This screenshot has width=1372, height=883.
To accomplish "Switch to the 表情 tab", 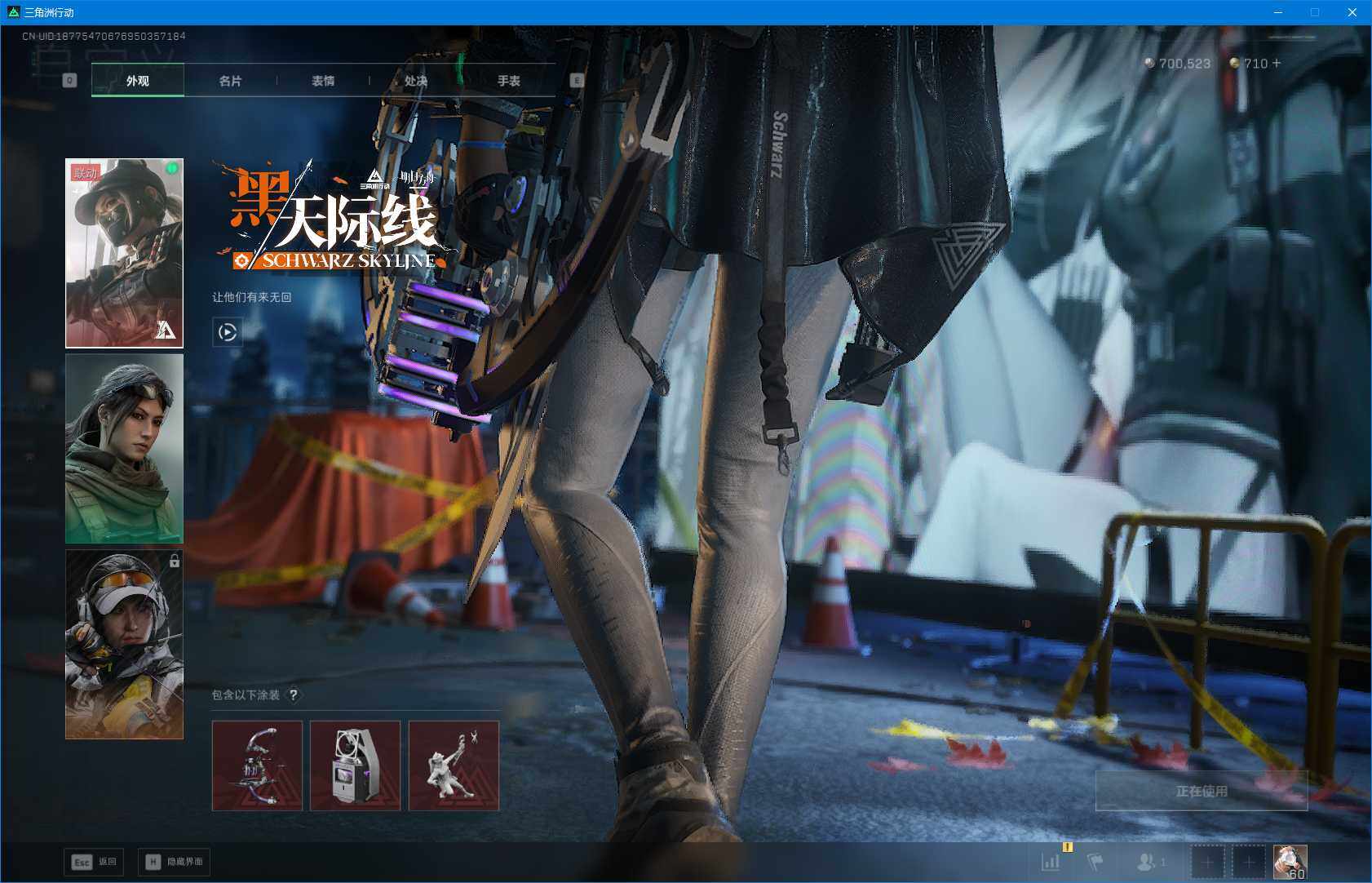I will point(323,80).
